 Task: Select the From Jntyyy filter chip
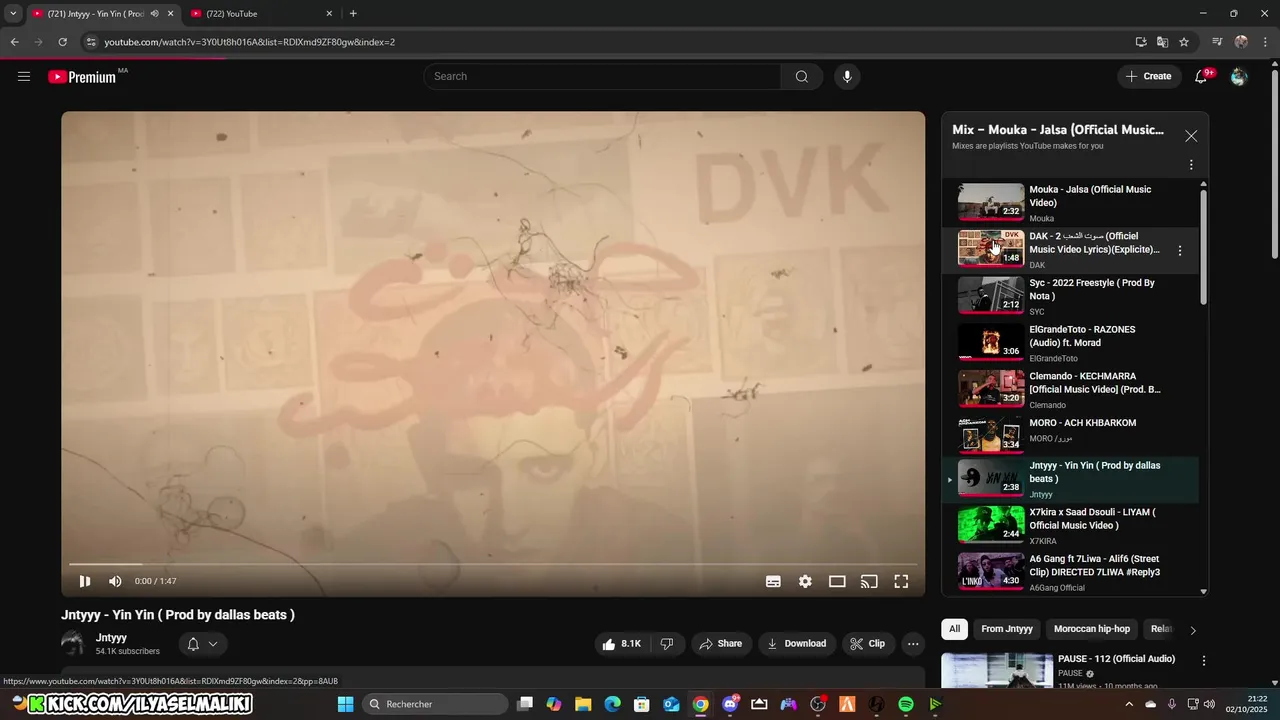coord(1007,629)
